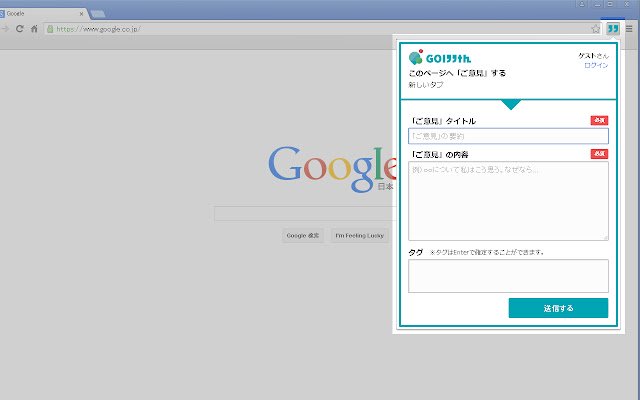The image size is (640, 400).
Task: Click the address bar URL
Action: click(98, 29)
